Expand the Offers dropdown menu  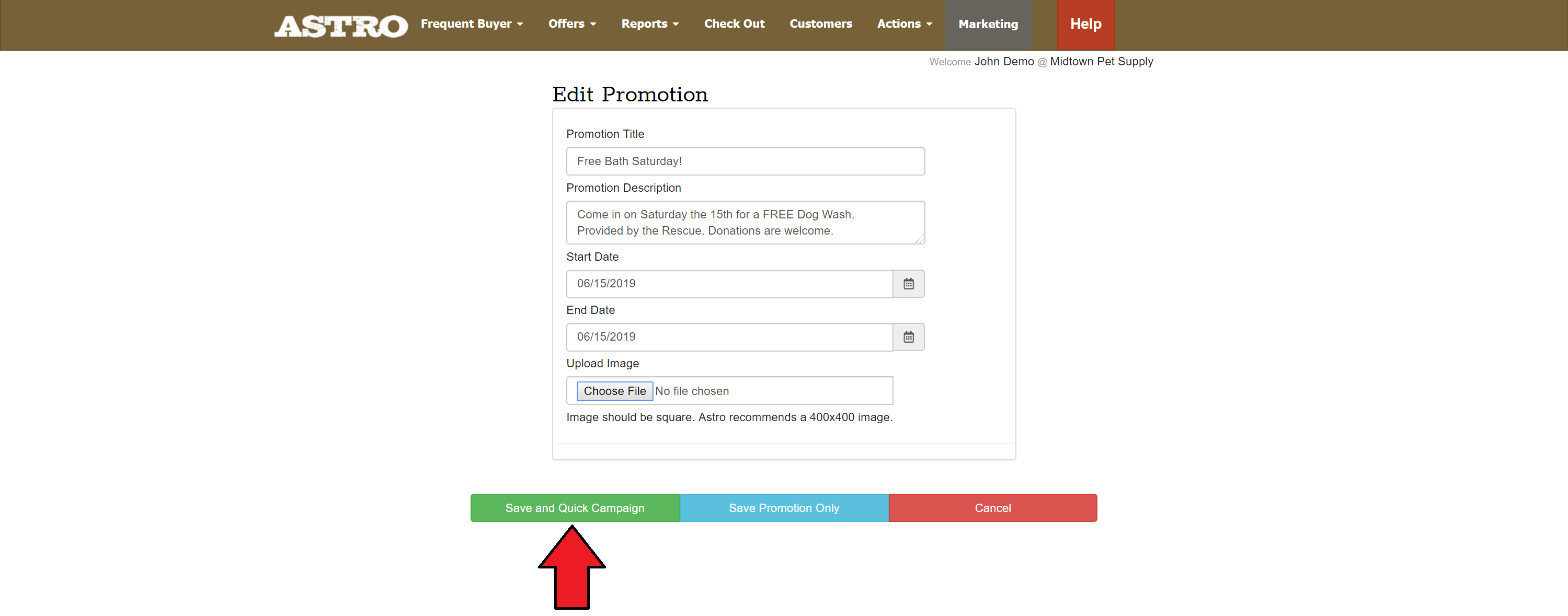pyautogui.click(x=571, y=24)
